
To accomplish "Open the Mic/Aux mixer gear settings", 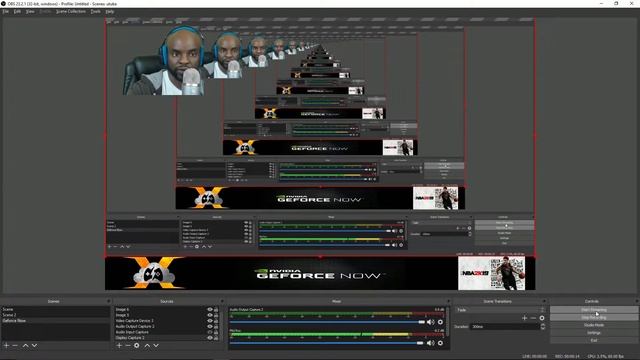I will [440, 343].
